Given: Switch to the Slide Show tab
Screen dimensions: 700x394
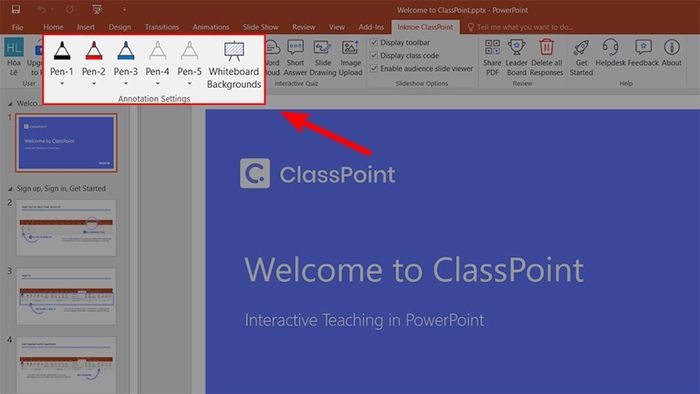Looking at the screenshot, I should click(x=261, y=27).
